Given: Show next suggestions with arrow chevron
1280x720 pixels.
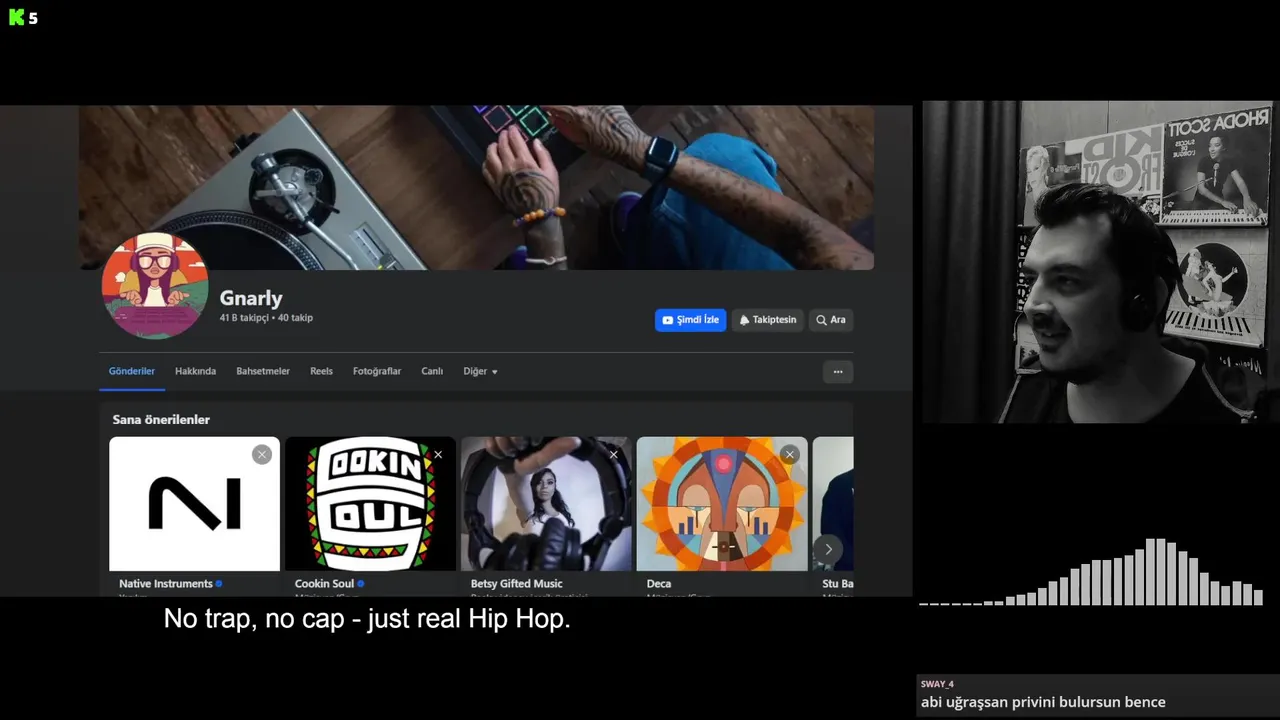Looking at the screenshot, I should (828, 549).
